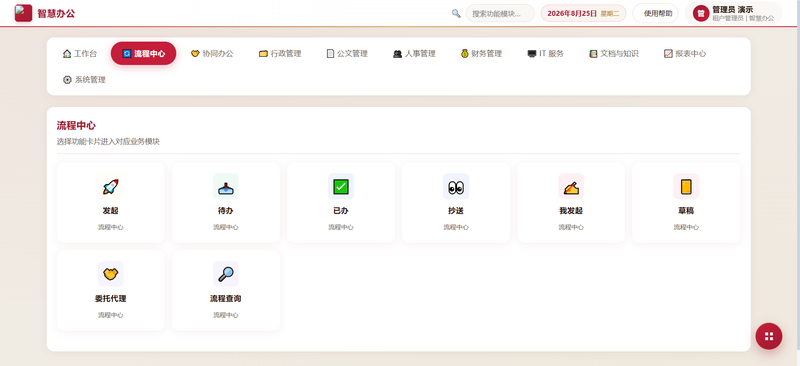Click the books icon beside 文档与知识
The height and width of the screenshot is (366, 800).
click(593, 54)
